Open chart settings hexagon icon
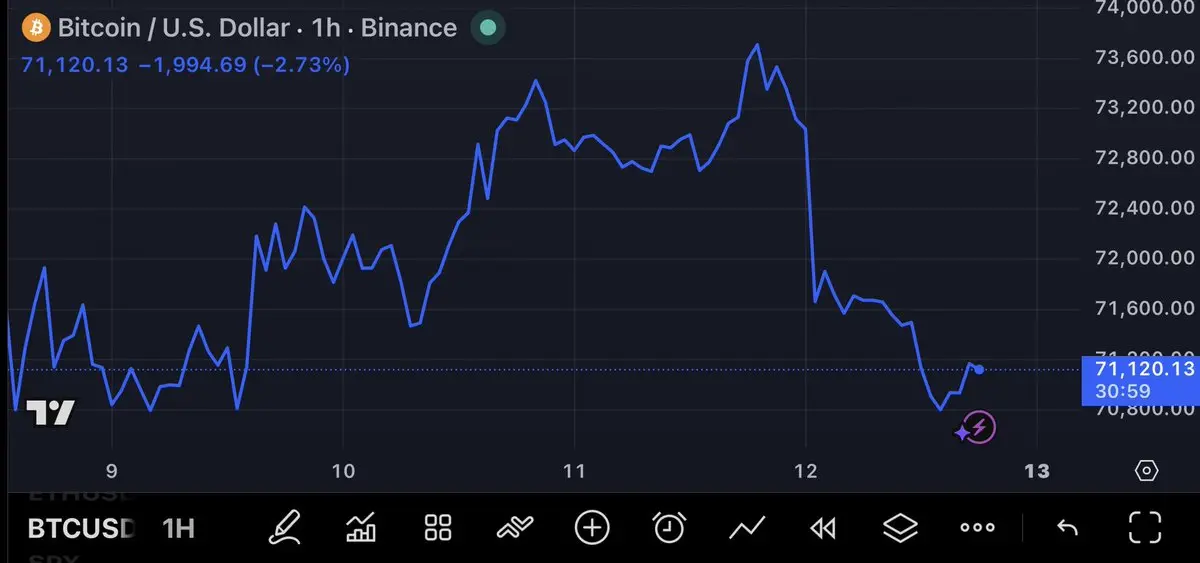Screen dimensions: 1200x563 (x=1147, y=470)
